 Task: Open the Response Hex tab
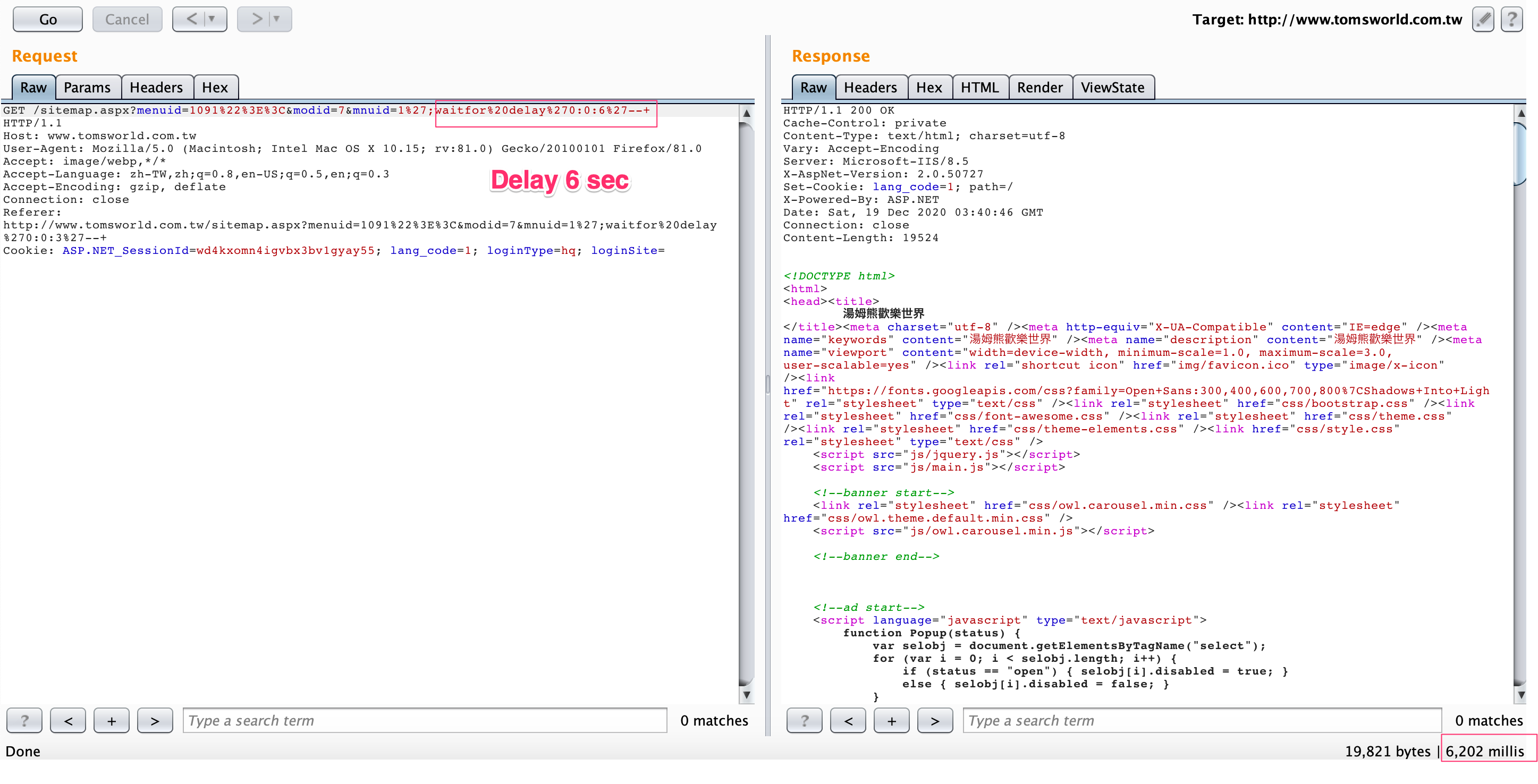click(x=929, y=87)
